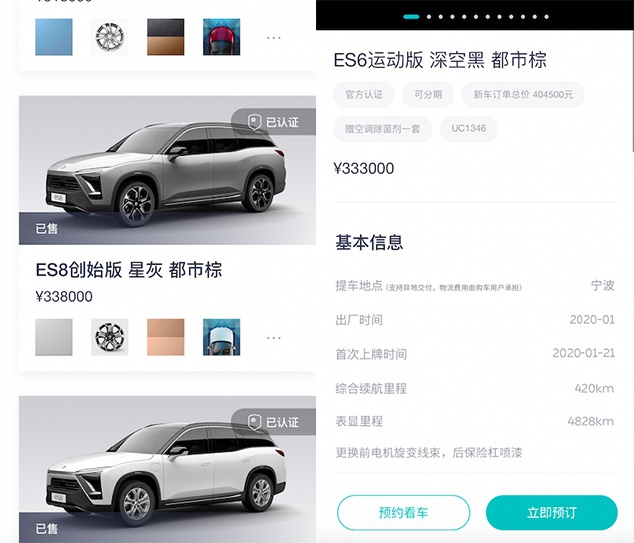Tap the 可分期 installment tag
634x543 pixels.
click(428, 95)
